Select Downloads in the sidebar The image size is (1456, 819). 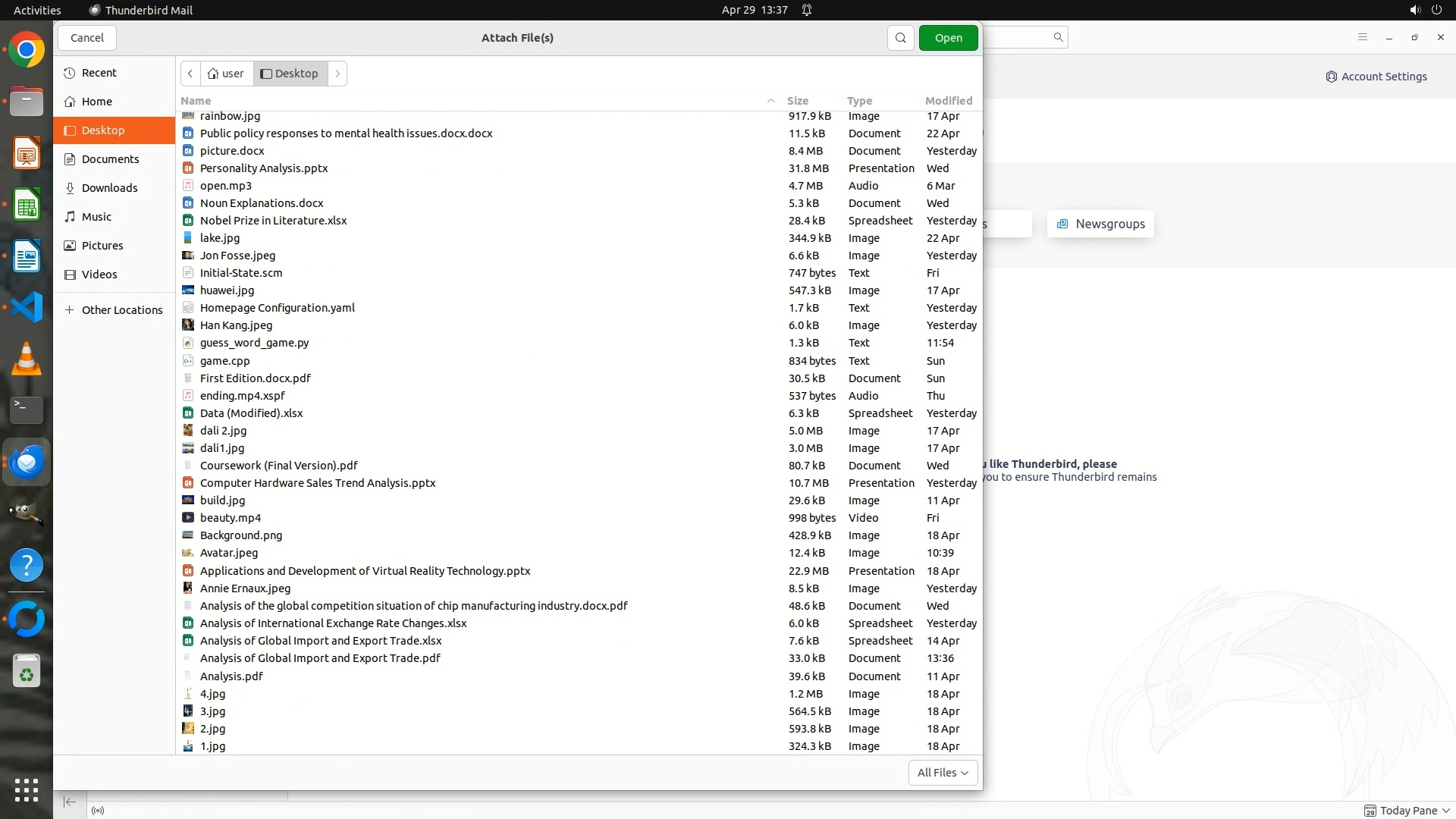[x=109, y=188]
